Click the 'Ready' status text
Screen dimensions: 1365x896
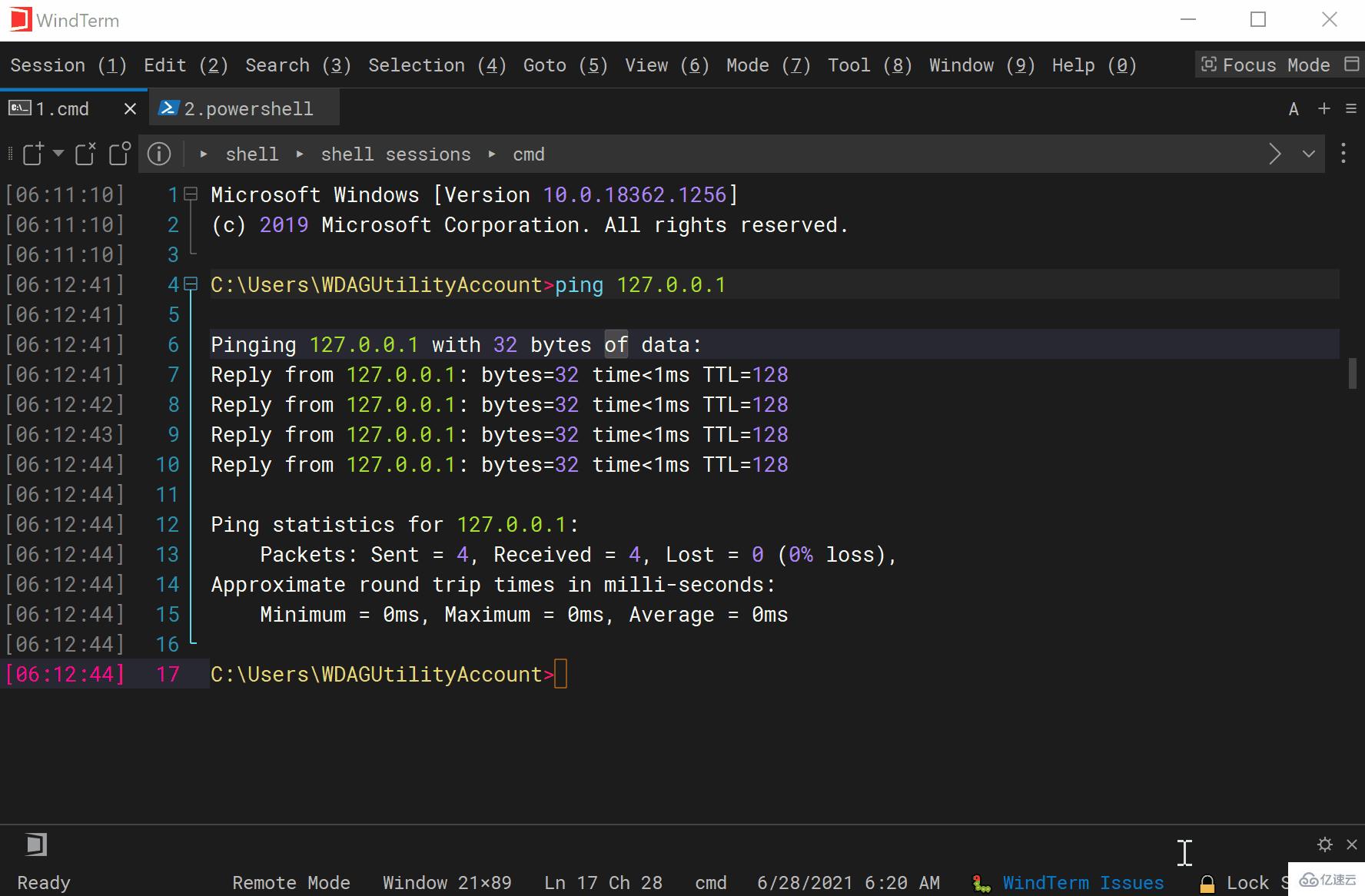(44, 883)
